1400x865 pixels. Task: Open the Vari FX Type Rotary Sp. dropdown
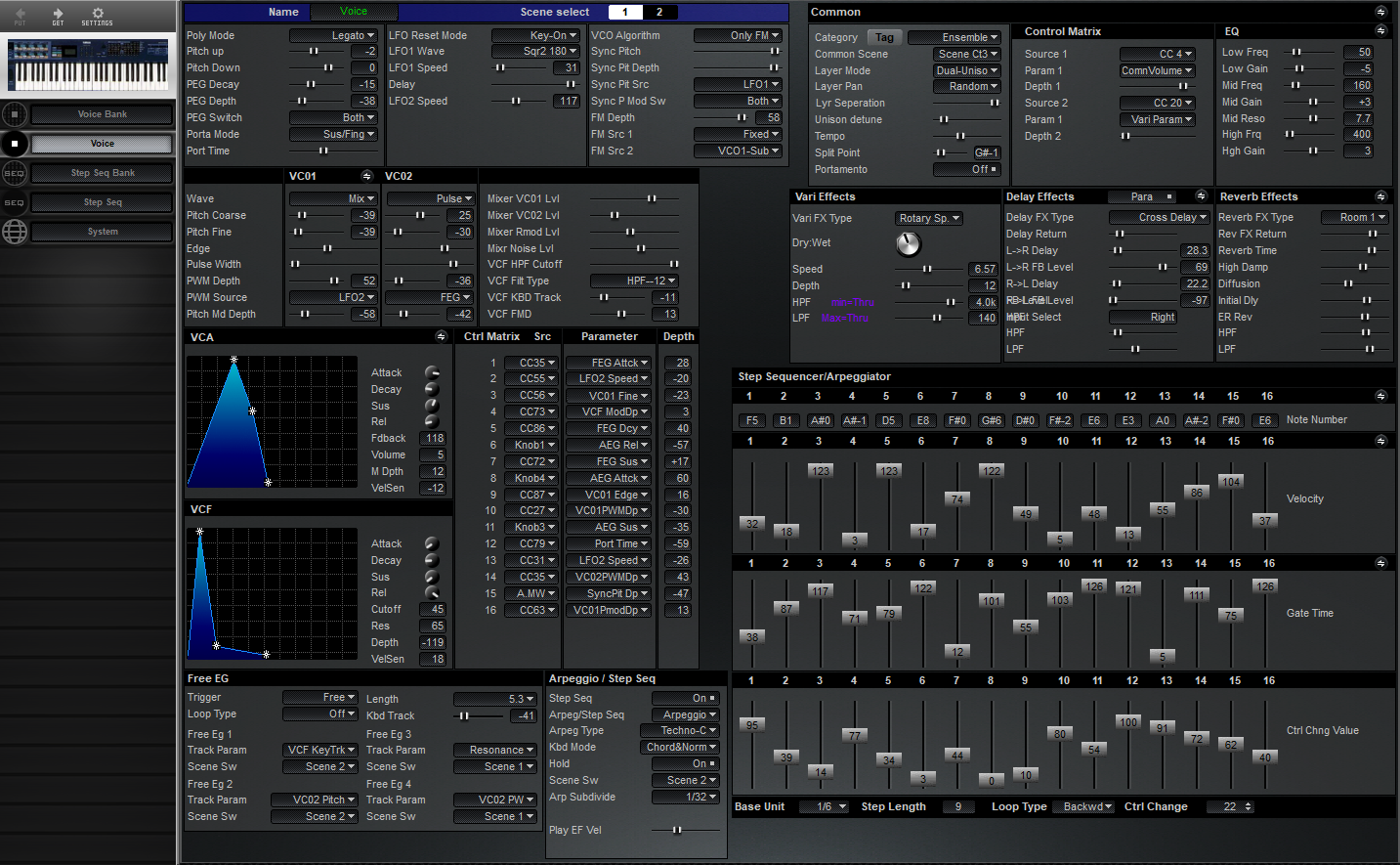point(929,218)
